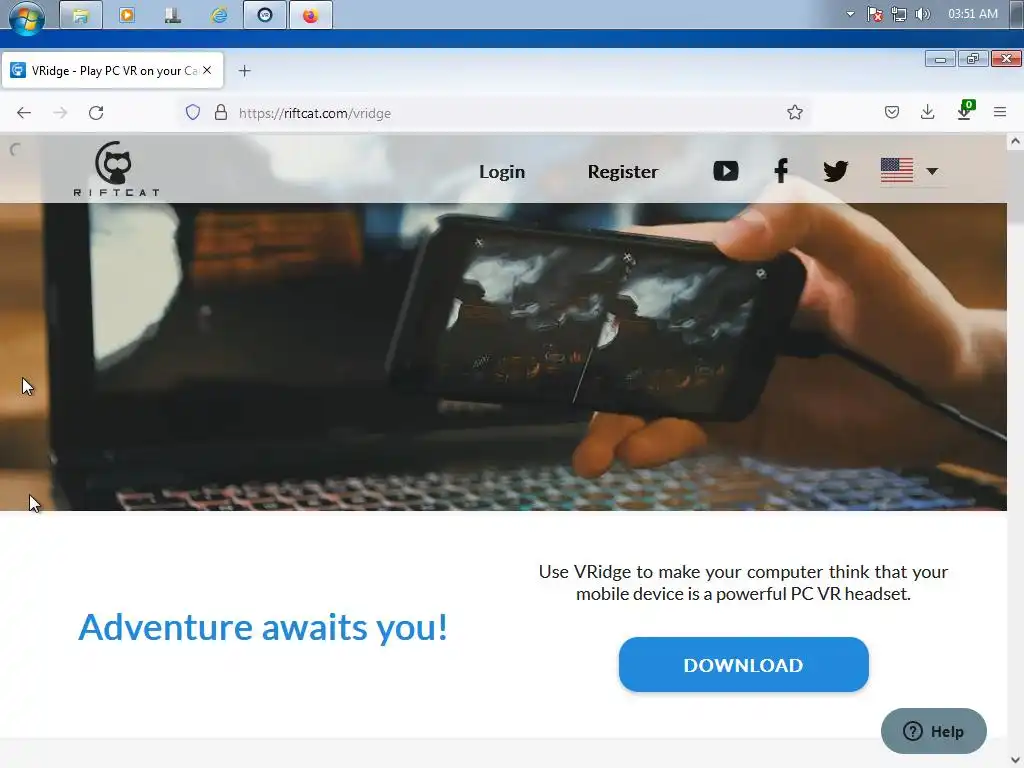Click the Adventure awaits you! heading
1024x768 pixels.
pos(263,628)
